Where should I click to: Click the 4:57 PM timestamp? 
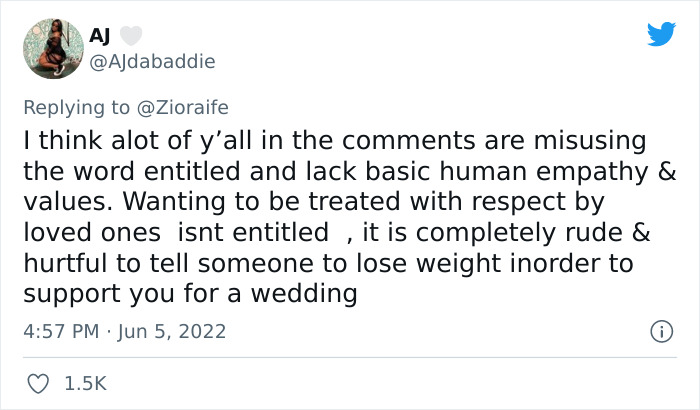click(59, 330)
